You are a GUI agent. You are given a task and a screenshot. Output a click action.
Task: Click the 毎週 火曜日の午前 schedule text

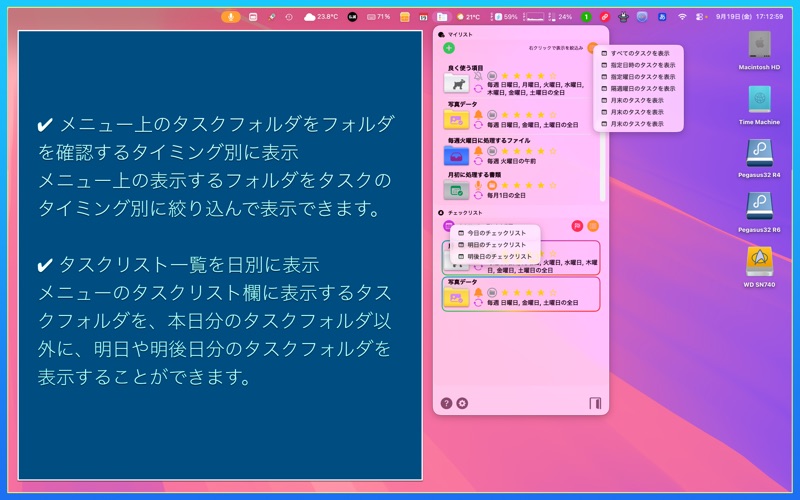(x=511, y=161)
